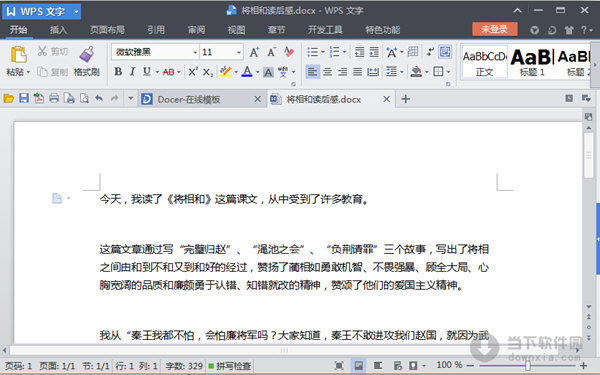Toggle superscript formatting

192,72
